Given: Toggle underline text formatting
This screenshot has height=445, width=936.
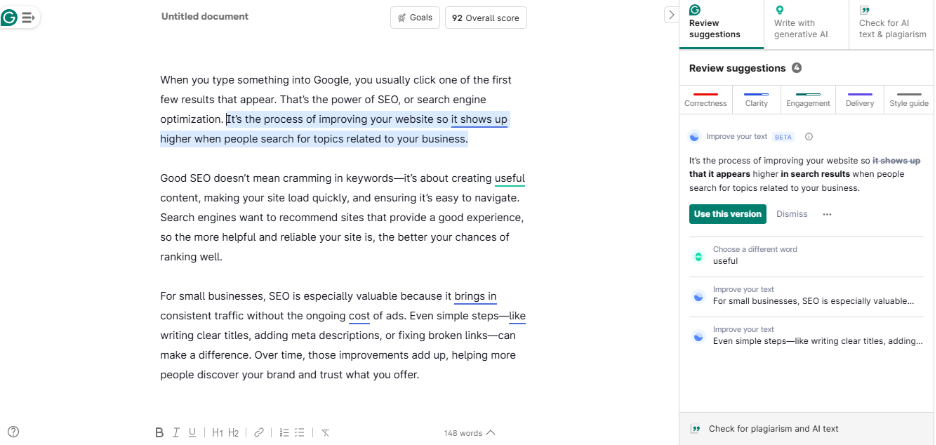Looking at the screenshot, I should [x=192, y=433].
